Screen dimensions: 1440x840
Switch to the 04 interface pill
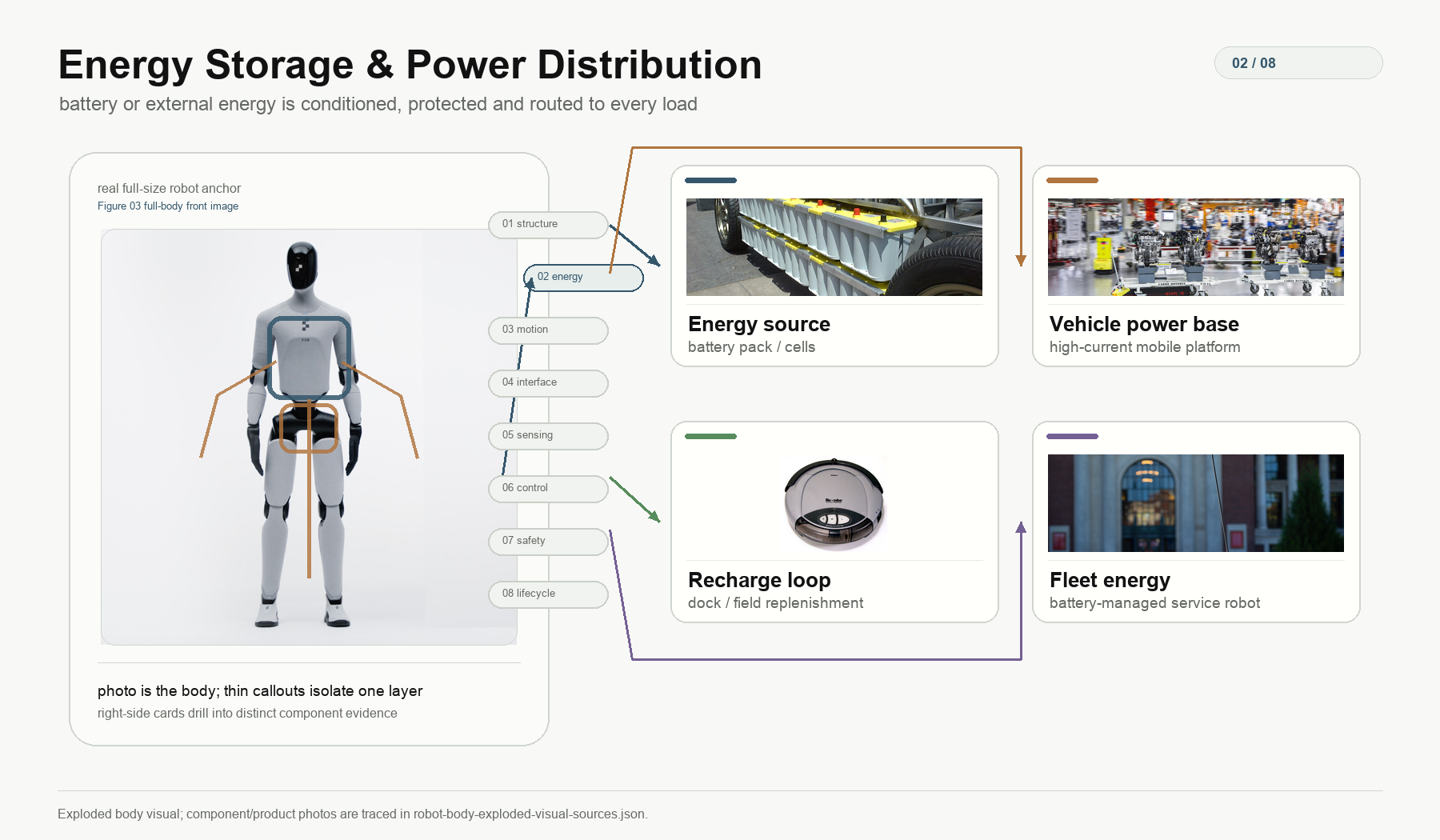[x=548, y=383]
